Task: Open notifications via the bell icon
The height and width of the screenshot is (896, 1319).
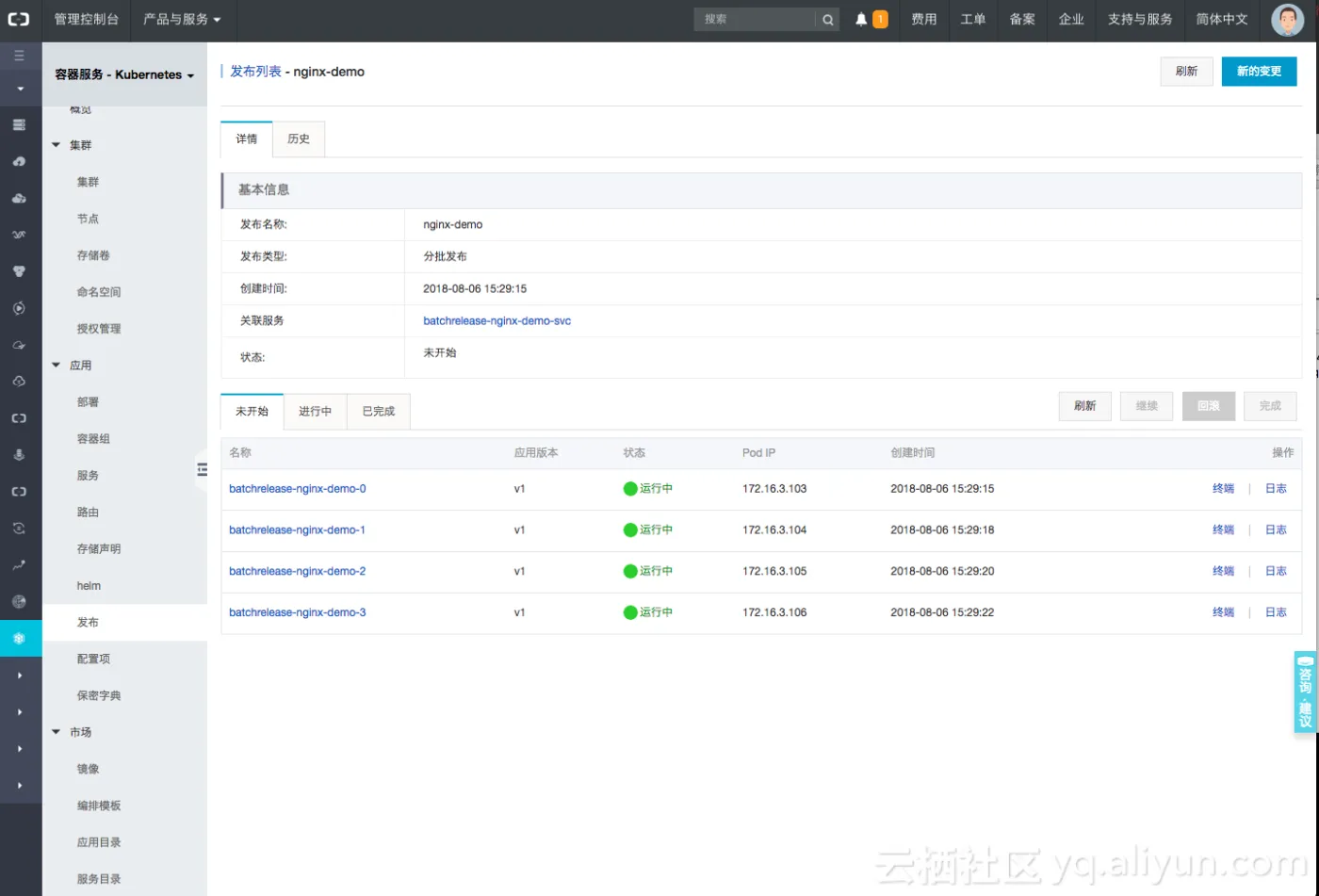Action: point(861,19)
